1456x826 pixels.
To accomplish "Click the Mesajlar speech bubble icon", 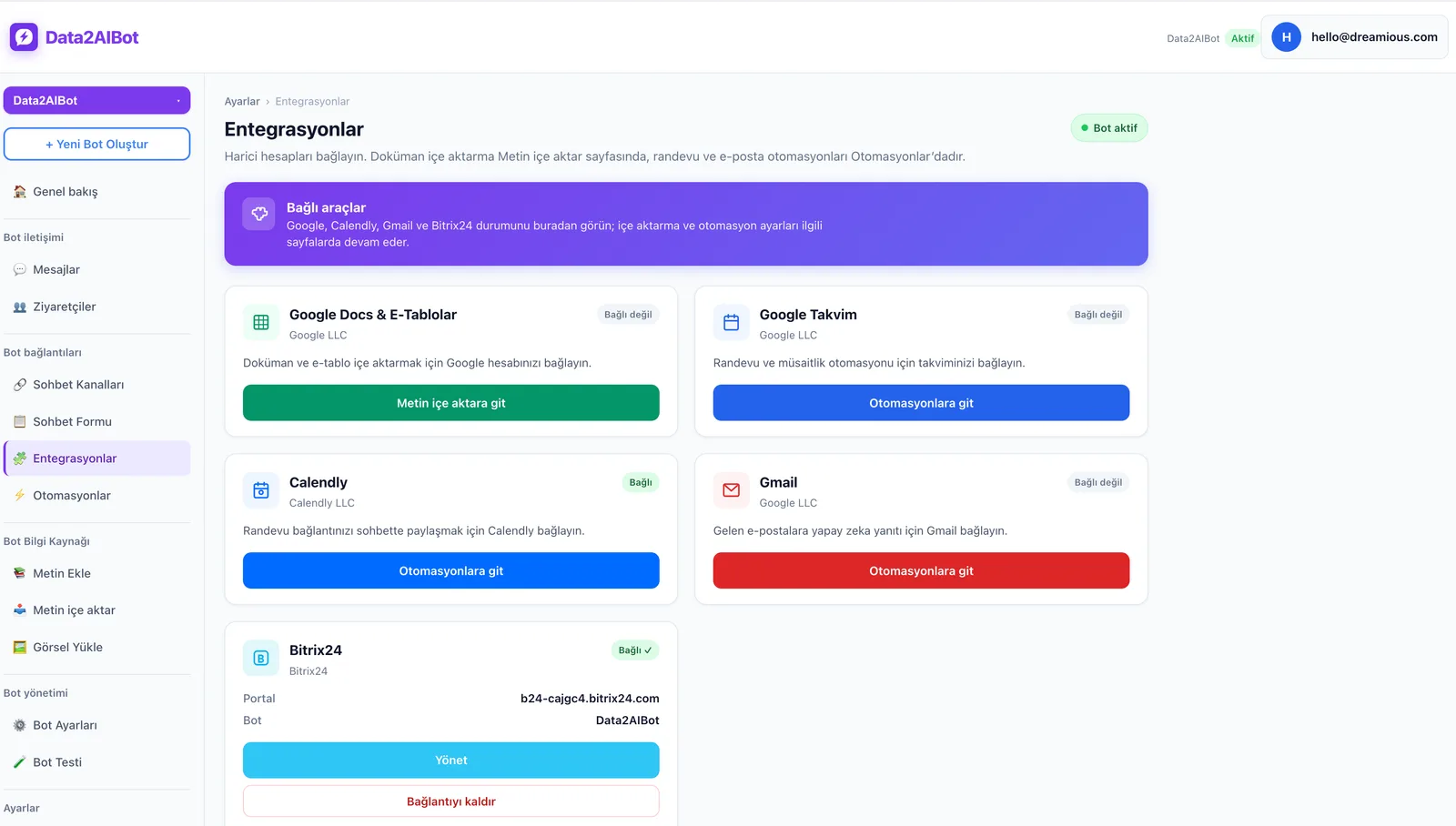I will click(x=20, y=270).
